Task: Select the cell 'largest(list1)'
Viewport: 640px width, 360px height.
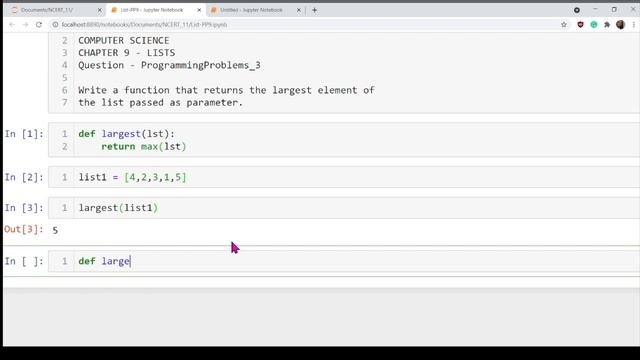Action: tap(344, 208)
